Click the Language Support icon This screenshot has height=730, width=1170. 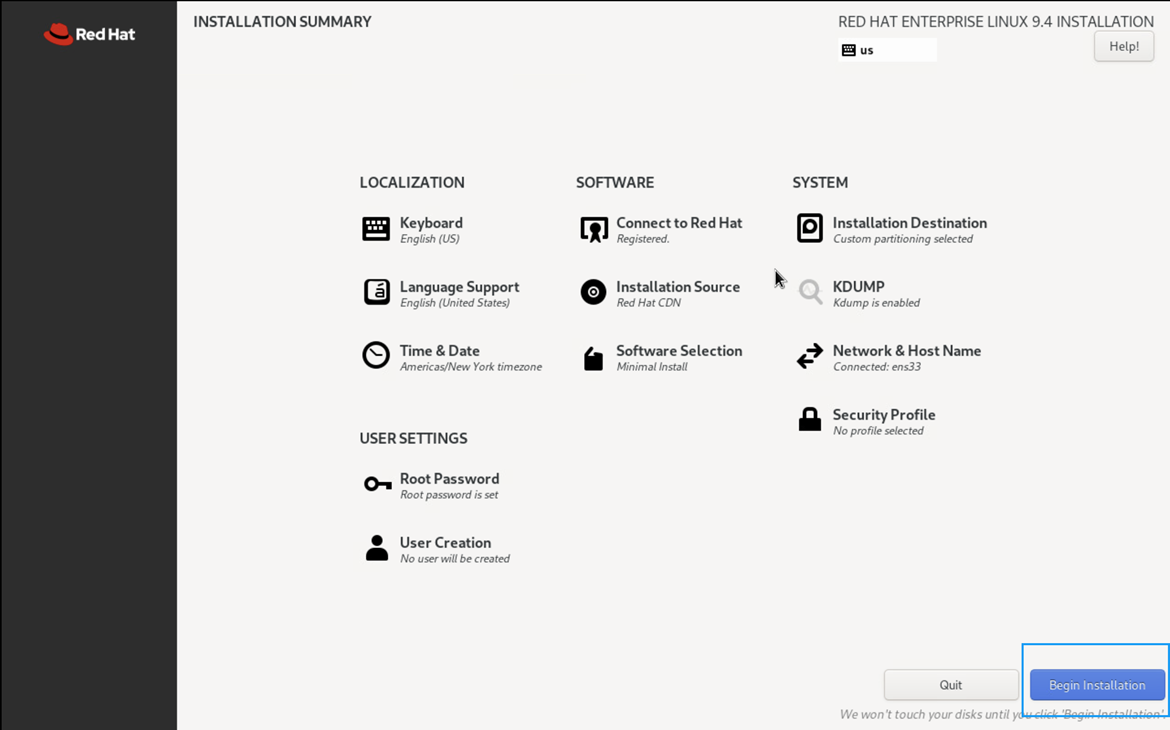click(376, 292)
